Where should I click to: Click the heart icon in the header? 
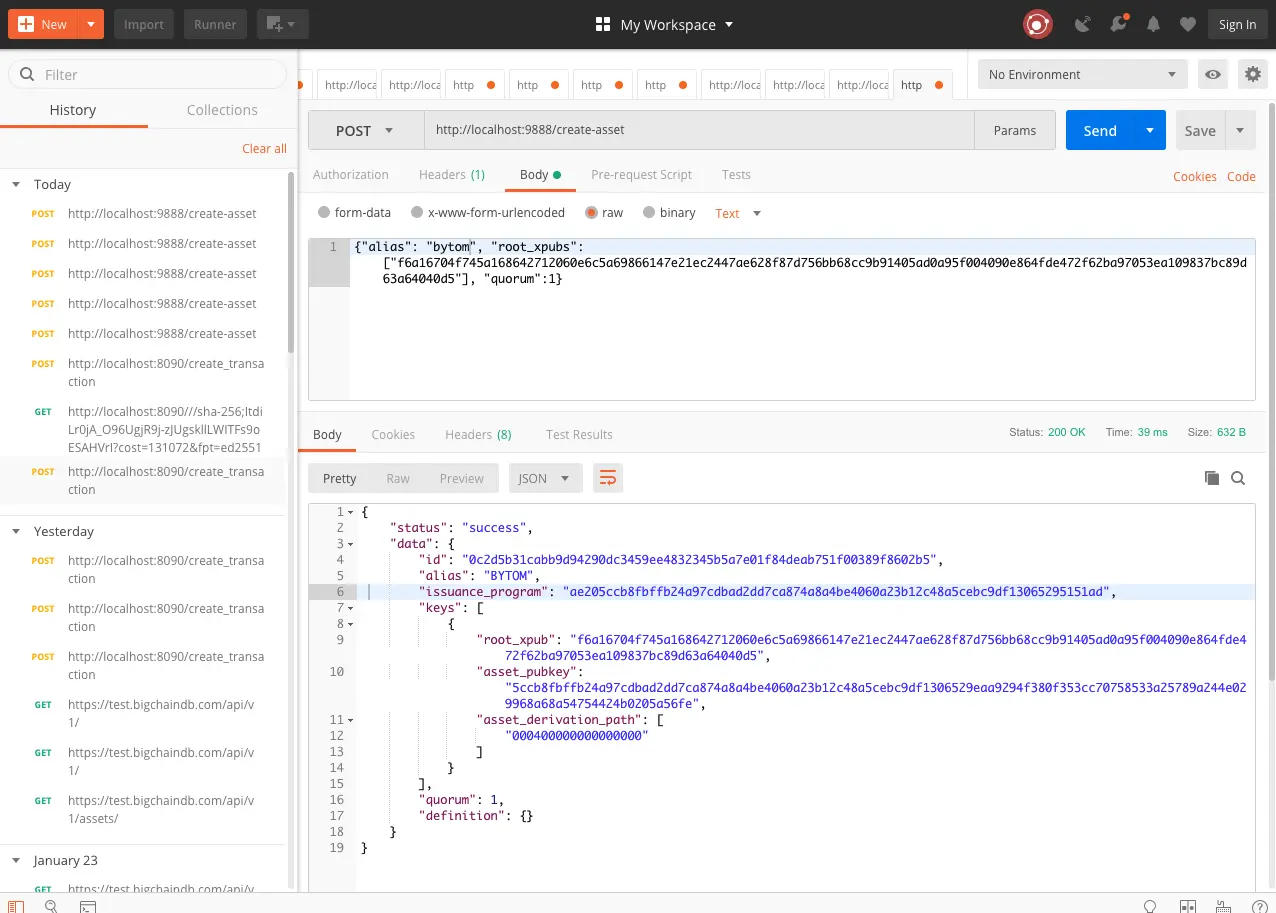pyautogui.click(x=1187, y=24)
